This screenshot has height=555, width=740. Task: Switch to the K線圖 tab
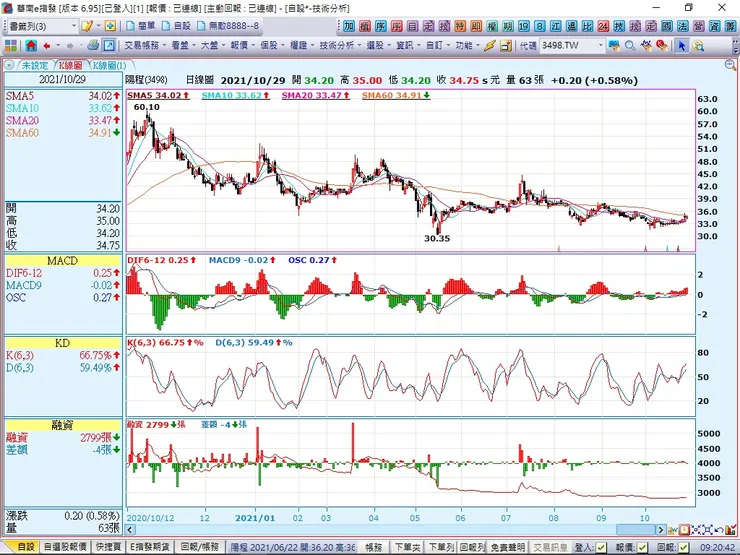tap(70, 65)
